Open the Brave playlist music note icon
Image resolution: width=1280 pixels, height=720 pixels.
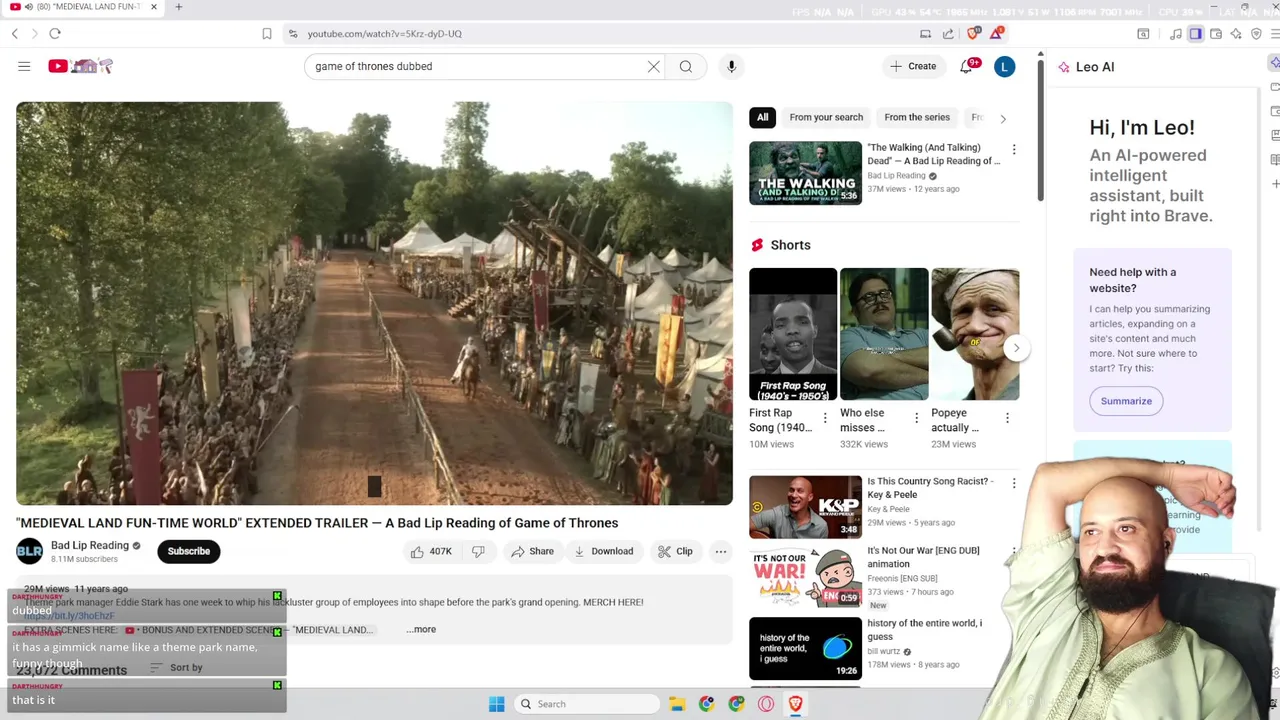coord(1176,34)
